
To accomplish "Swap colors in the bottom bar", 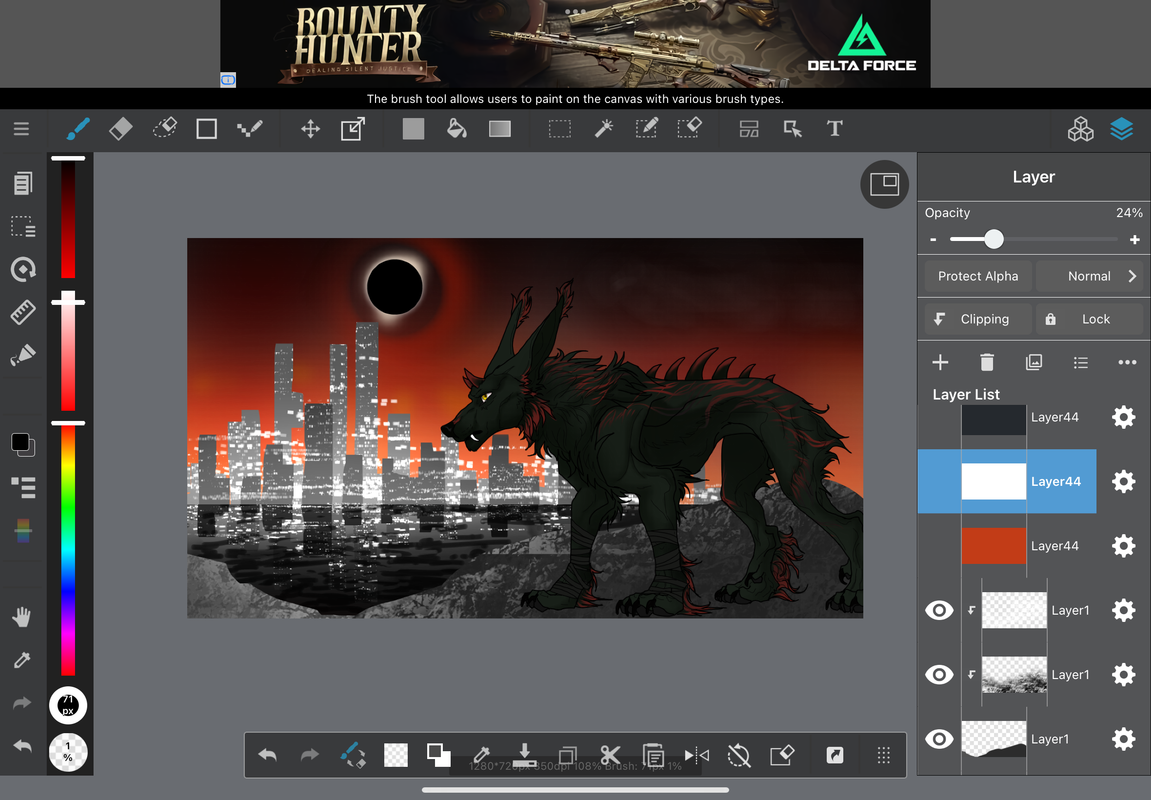I will pyautogui.click(x=438, y=754).
